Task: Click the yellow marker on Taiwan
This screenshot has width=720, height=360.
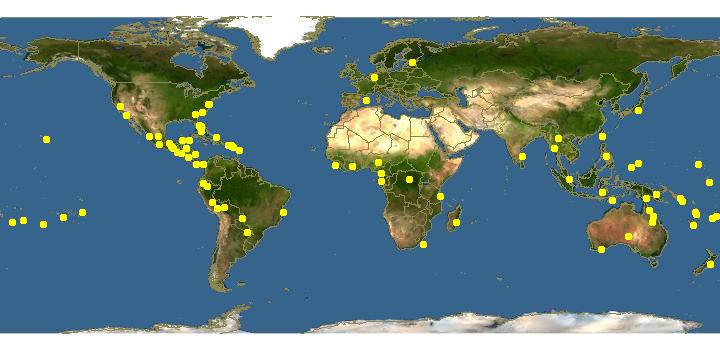Action: [602, 136]
